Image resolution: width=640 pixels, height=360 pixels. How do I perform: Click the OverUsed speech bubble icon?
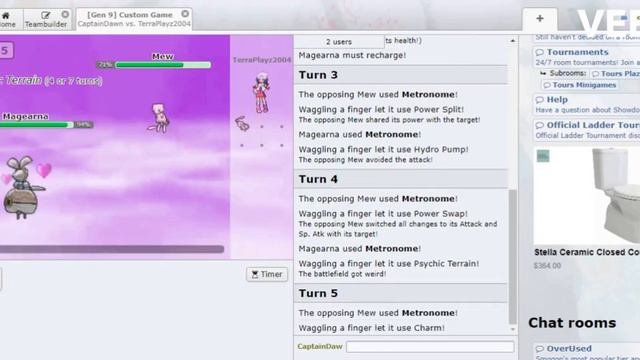pos(540,349)
